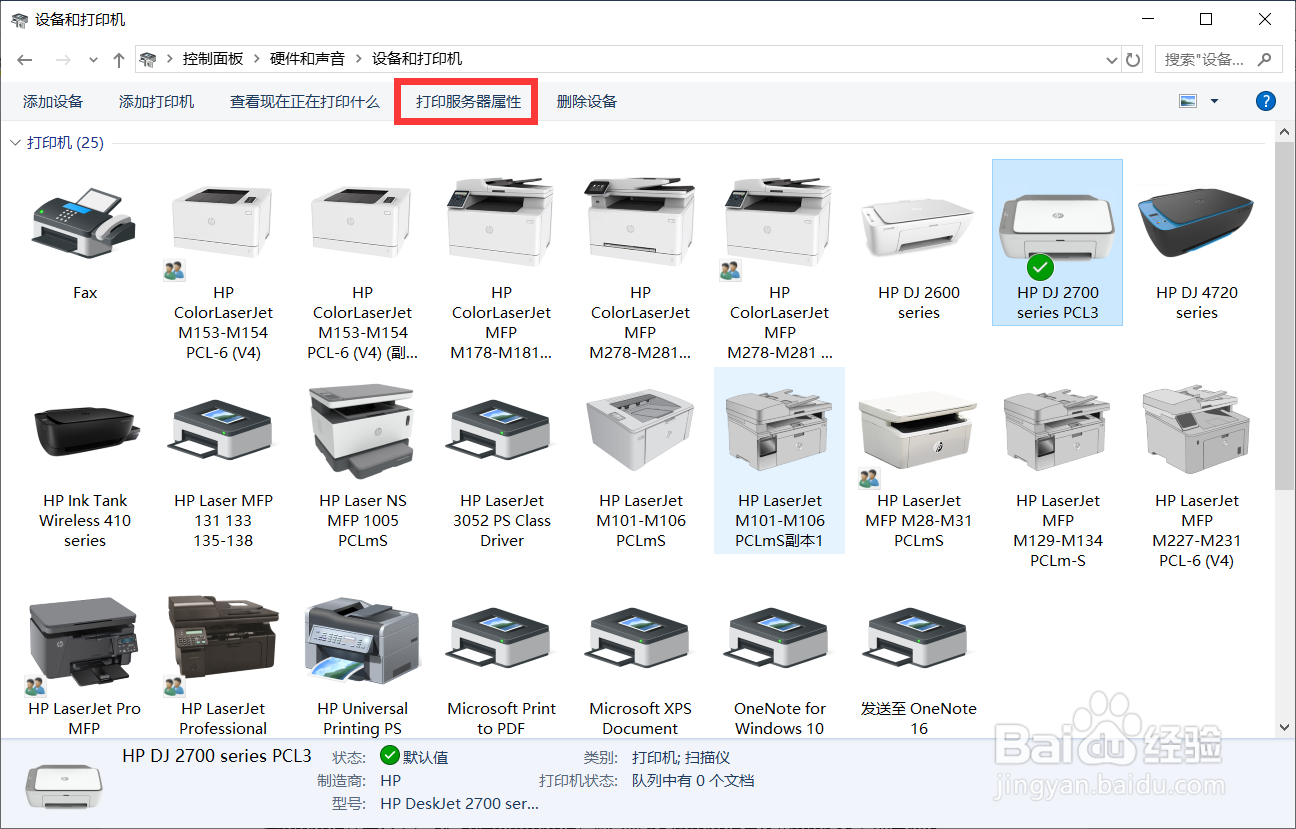This screenshot has width=1296, height=829.
Task: Click the refresh button in address bar
Action: [1133, 59]
